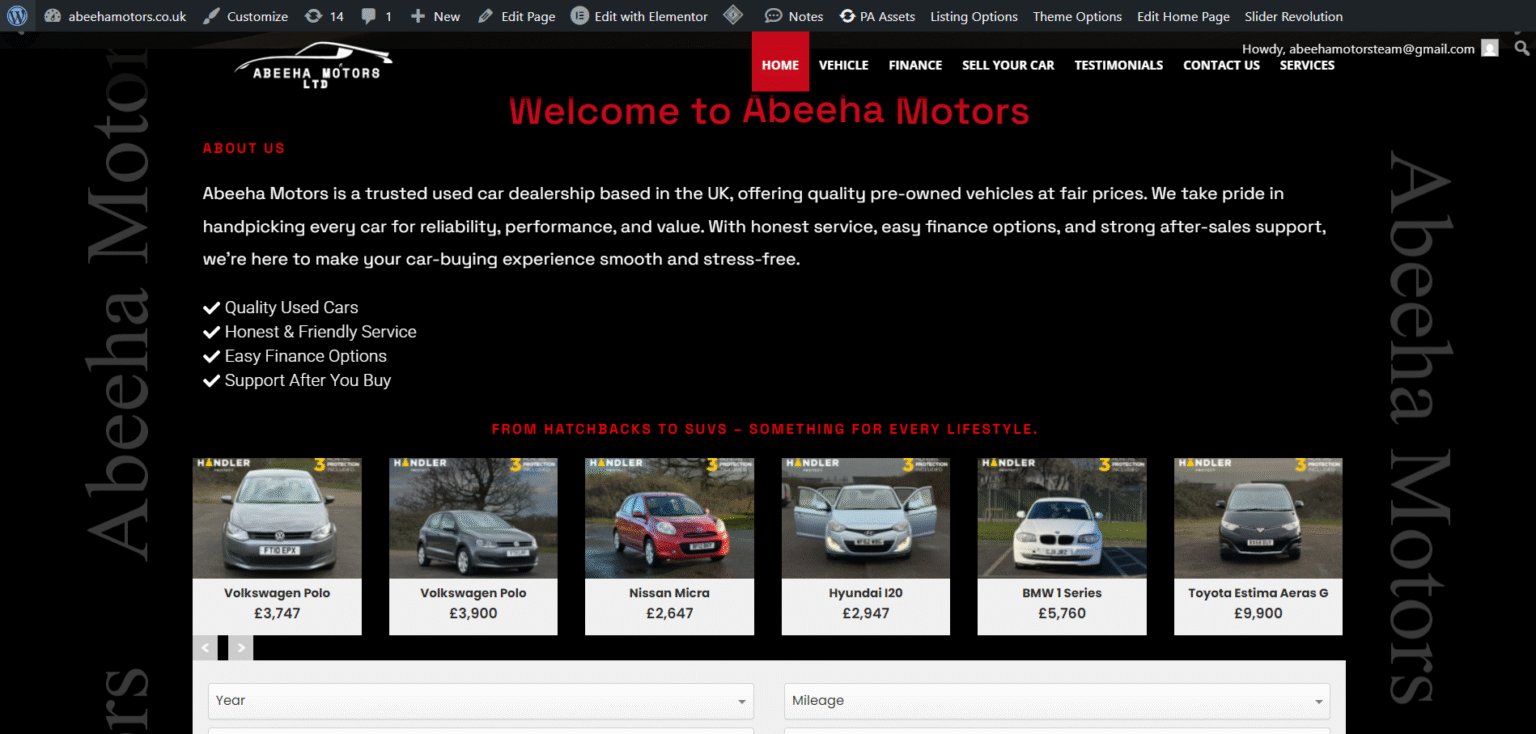Open the FINANCE nav item
Image resolution: width=1536 pixels, height=734 pixels.
(x=915, y=65)
